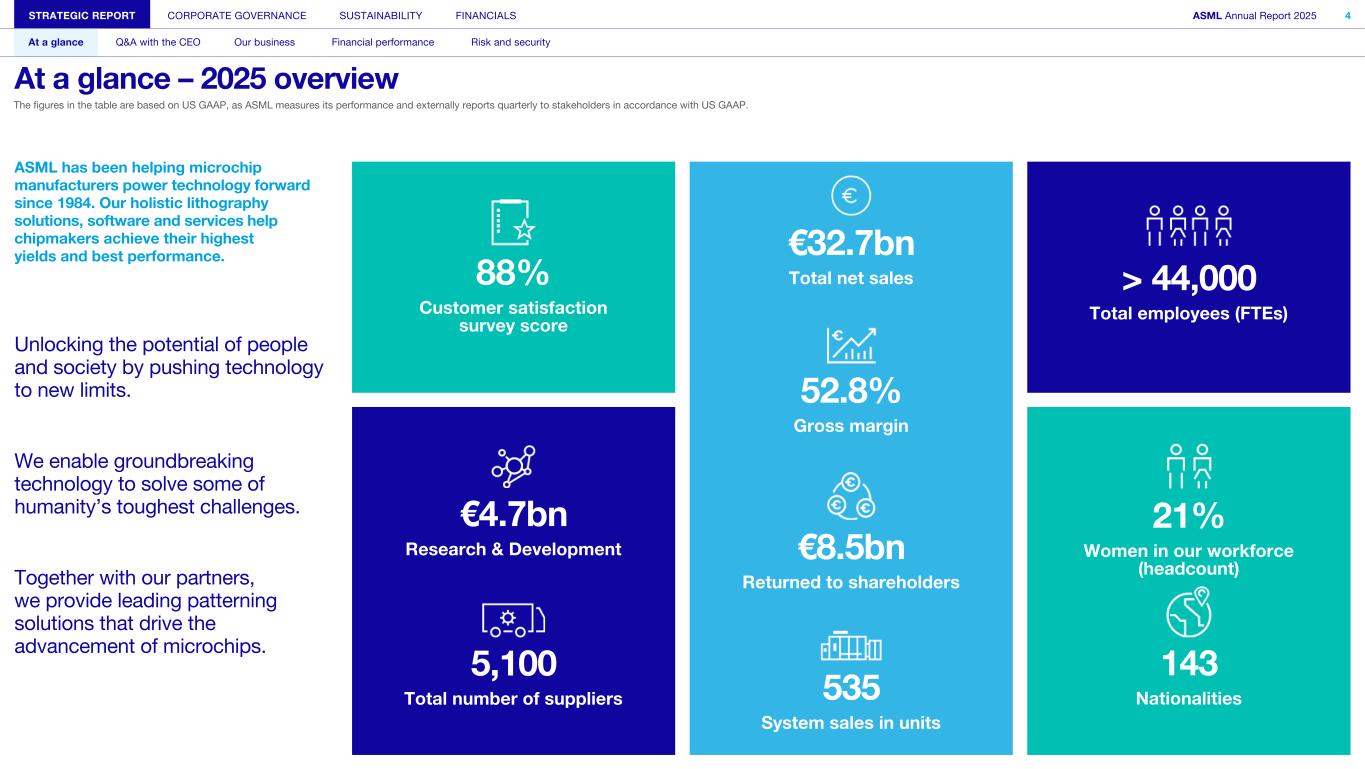1365x769 pixels.
Task: Switch to the Sustainability section tab
Action: point(381,15)
